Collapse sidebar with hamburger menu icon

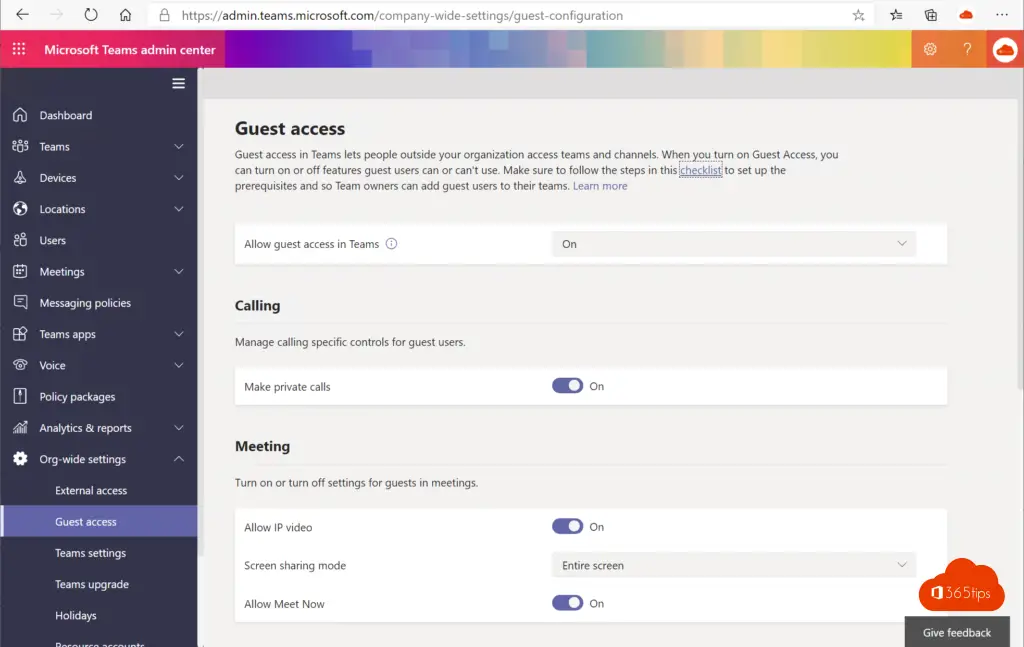coord(179,83)
